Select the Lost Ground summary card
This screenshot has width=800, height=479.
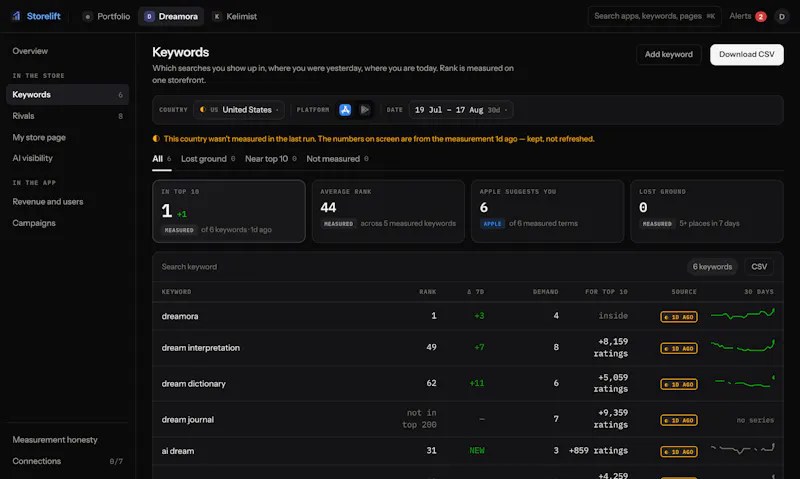pos(707,211)
